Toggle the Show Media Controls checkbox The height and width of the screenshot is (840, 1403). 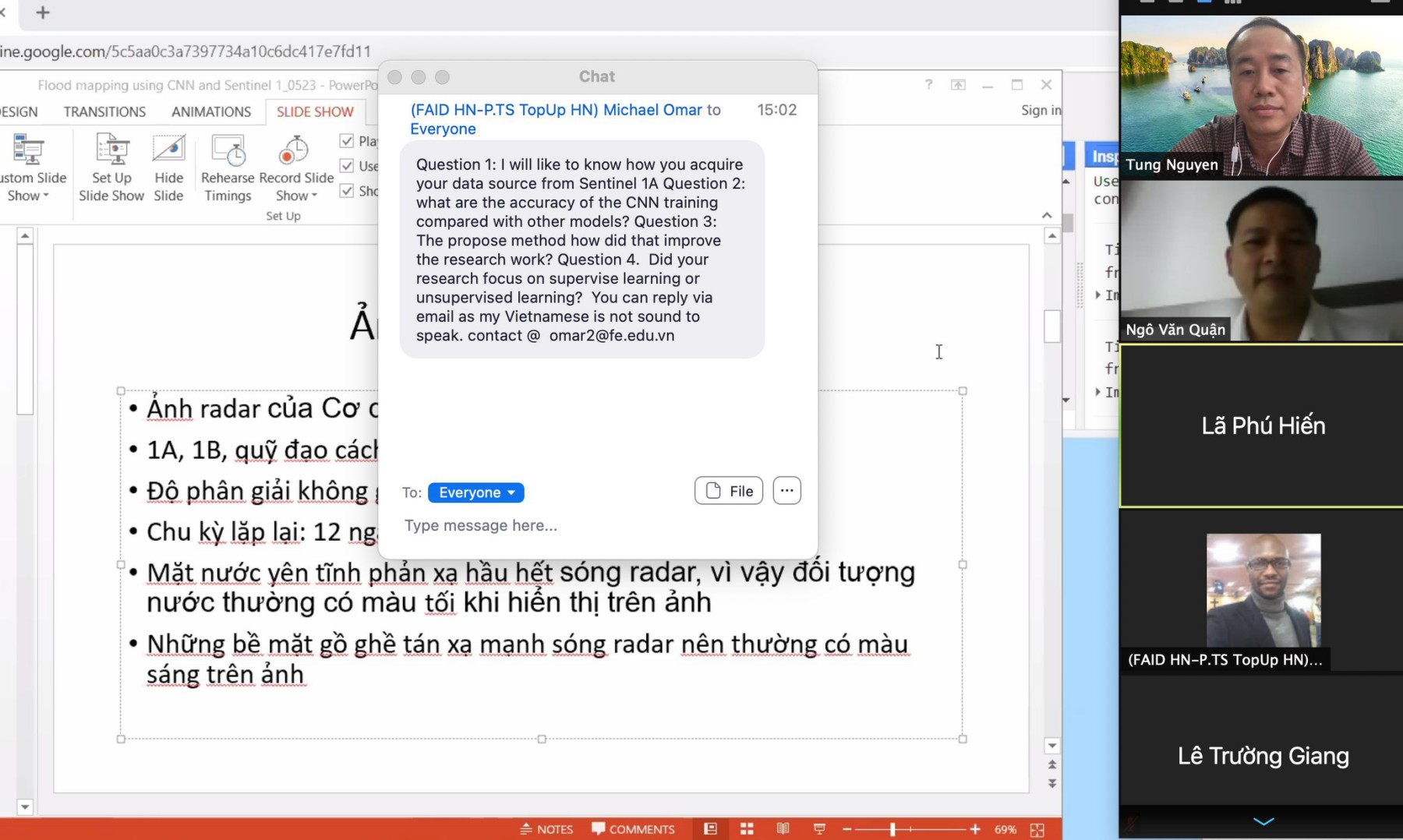pyautogui.click(x=347, y=191)
